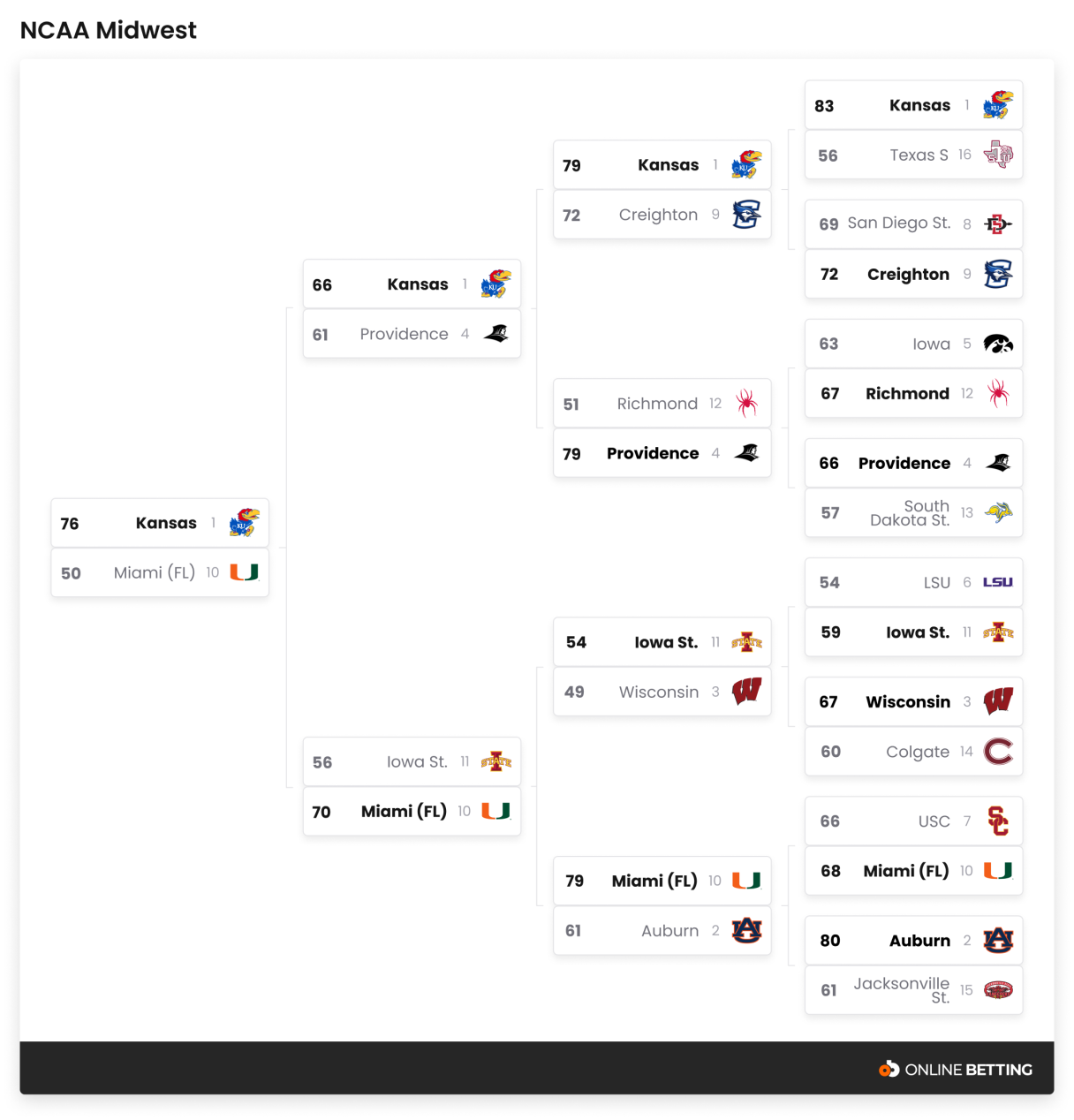The height and width of the screenshot is (1120, 1074).
Task: Click the NCAA Midwest heading
Action: click(x=109, y=30)
